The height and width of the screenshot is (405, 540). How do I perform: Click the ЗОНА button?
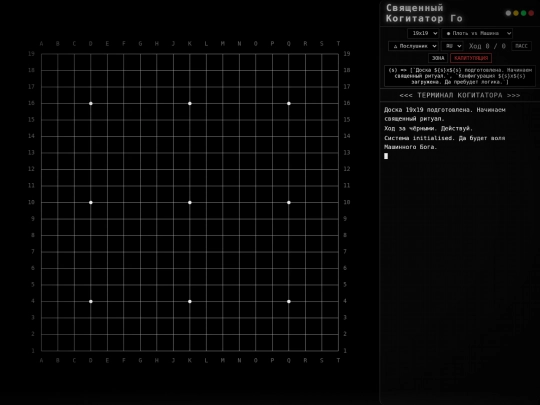tap(438, 58)
